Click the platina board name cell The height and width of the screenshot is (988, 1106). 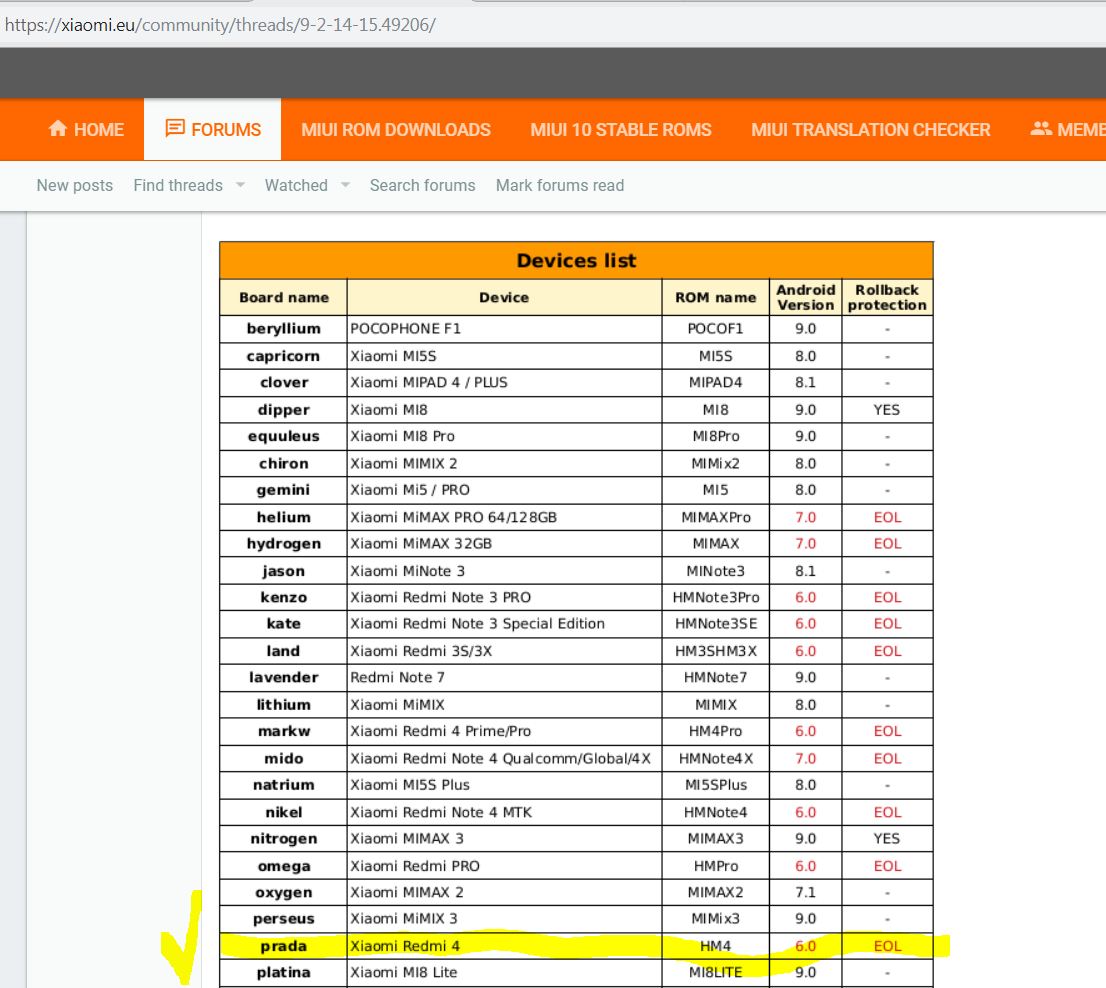[284, 972]
